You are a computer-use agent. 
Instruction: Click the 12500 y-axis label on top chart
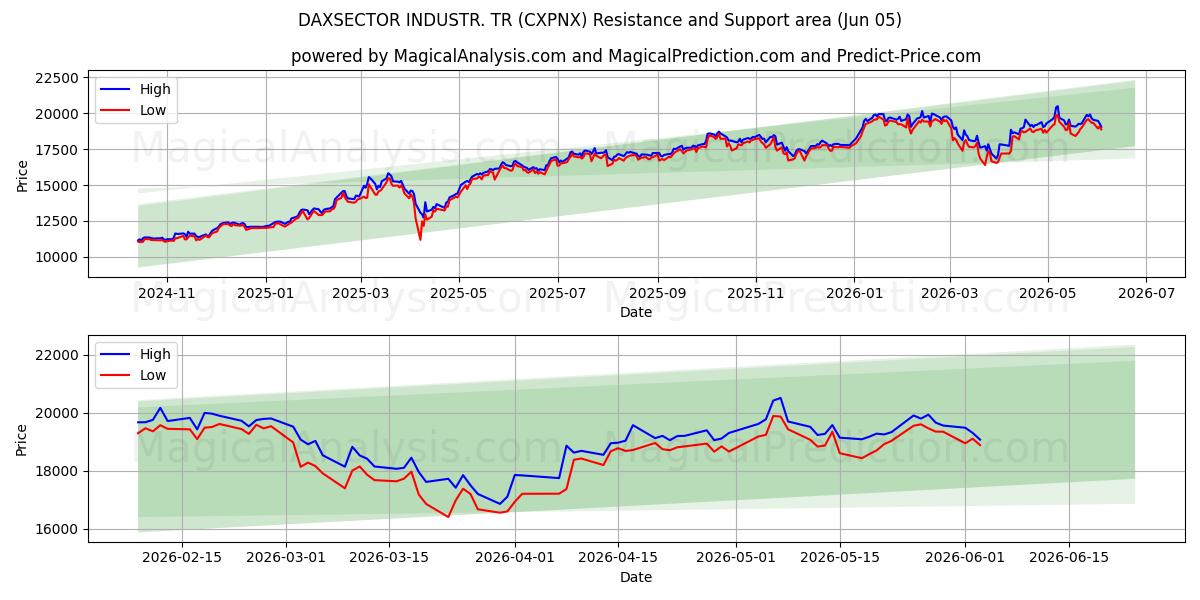(x=57, y=222)
